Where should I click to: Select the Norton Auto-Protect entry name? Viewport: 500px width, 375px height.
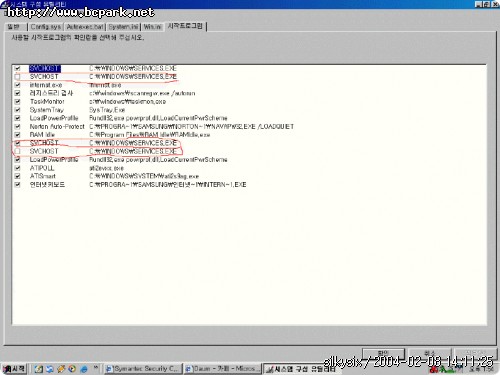(x=57, y=127)
